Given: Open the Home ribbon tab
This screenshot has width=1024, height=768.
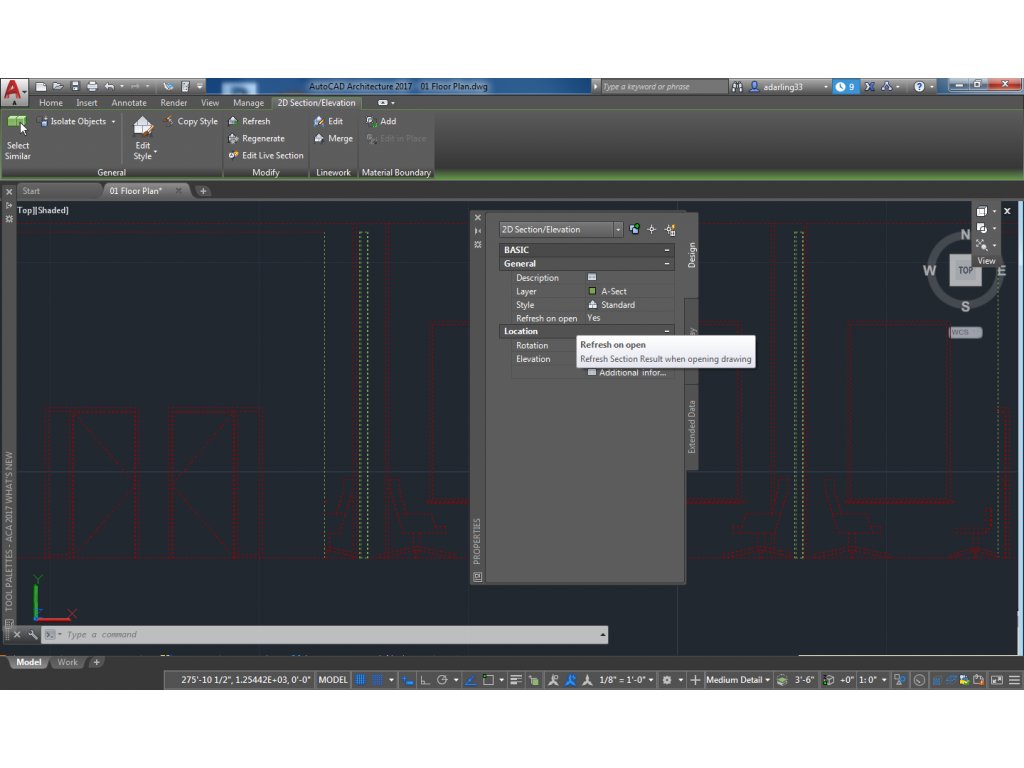Looking at the screenshot, I should [x=50, y=103].
